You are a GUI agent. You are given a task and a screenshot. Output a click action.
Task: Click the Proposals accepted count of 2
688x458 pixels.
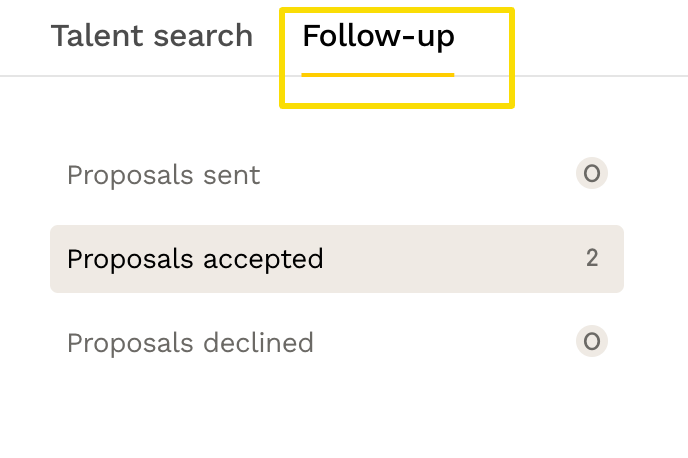point(592,259)
